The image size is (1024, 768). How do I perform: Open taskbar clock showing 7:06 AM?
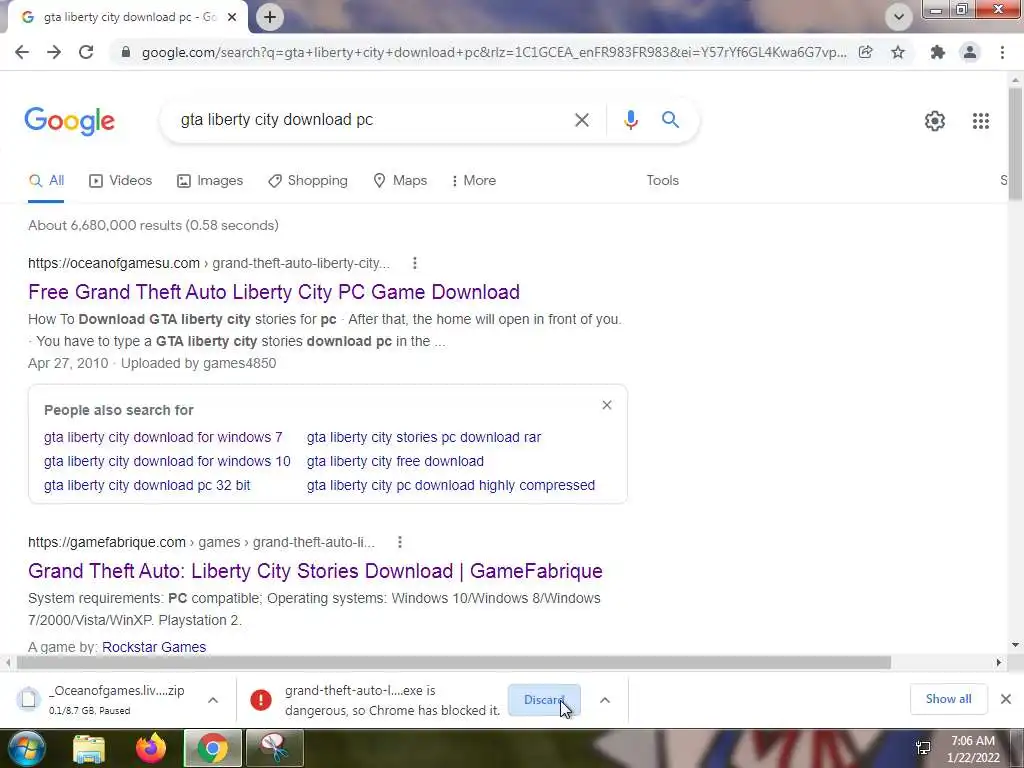click(x=973, y=749)
